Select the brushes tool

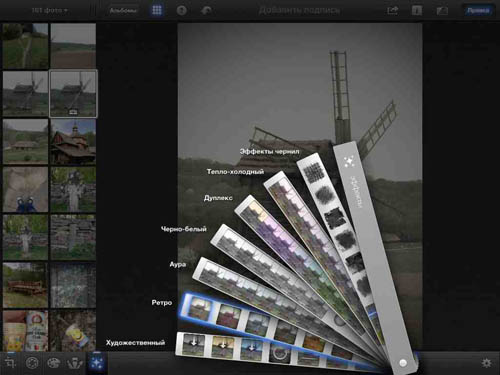75,363
